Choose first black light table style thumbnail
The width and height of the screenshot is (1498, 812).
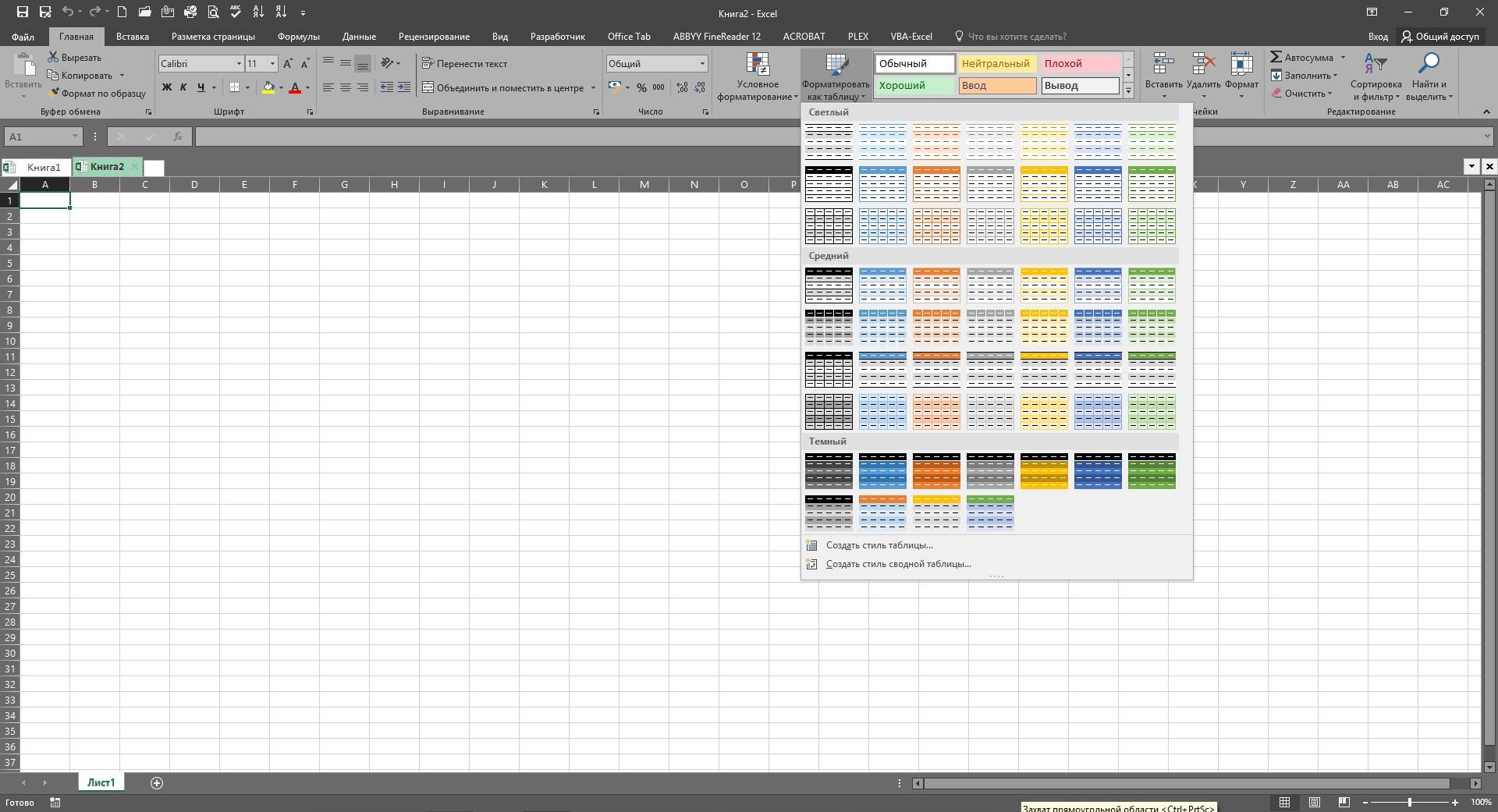(829, 140)
